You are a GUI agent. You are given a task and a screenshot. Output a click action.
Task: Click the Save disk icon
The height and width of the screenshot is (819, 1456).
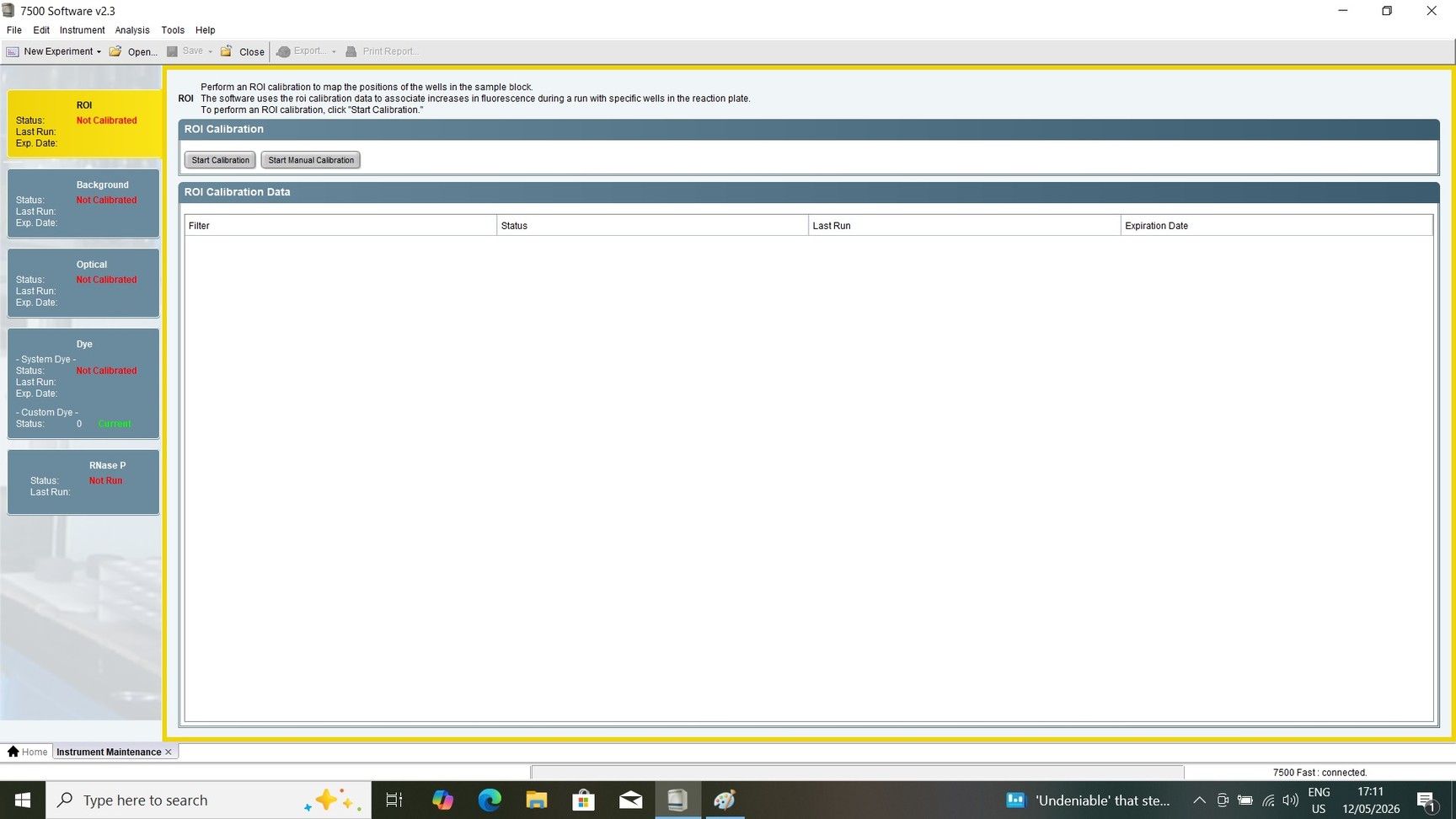172,51
